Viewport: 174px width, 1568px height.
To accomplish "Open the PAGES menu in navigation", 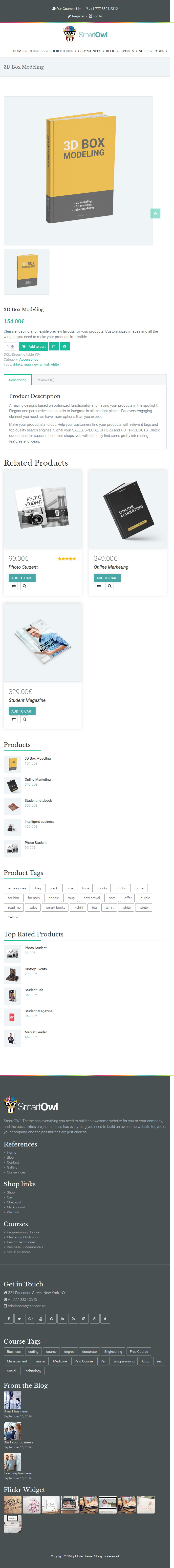I will coord(159,51).
